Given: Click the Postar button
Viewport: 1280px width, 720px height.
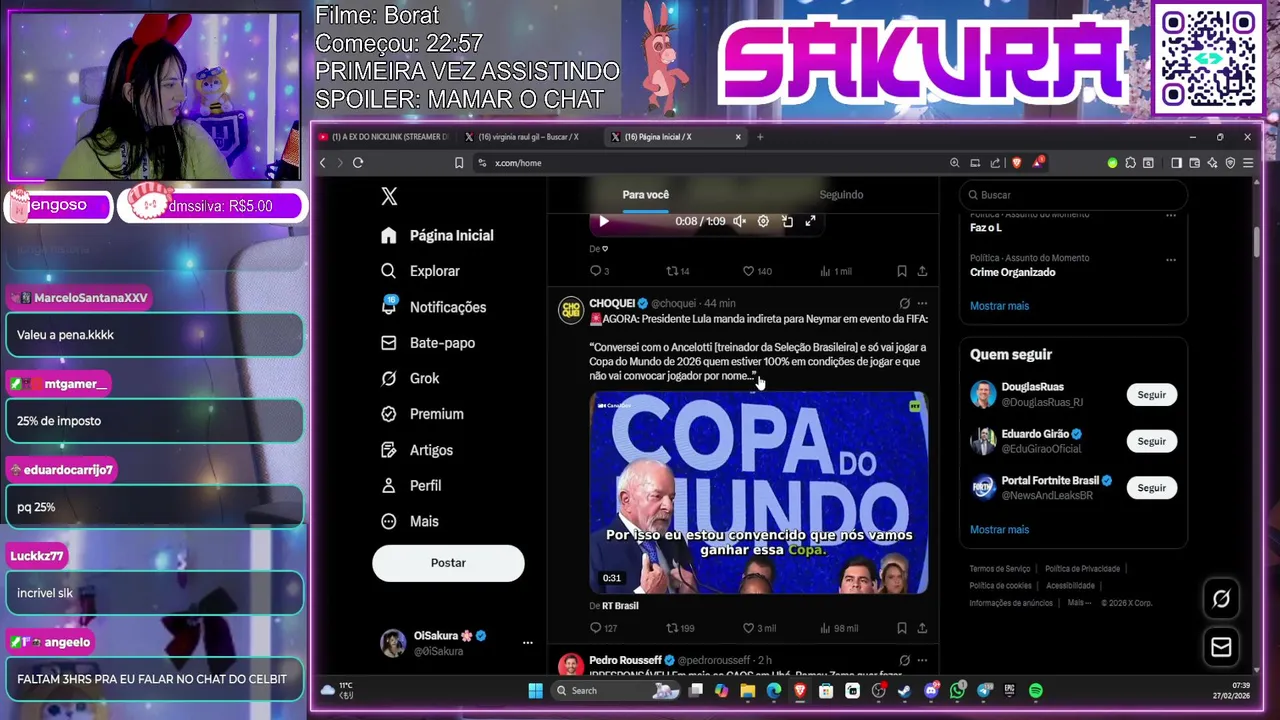Looking at the screenshot, I should coord(448,563).
